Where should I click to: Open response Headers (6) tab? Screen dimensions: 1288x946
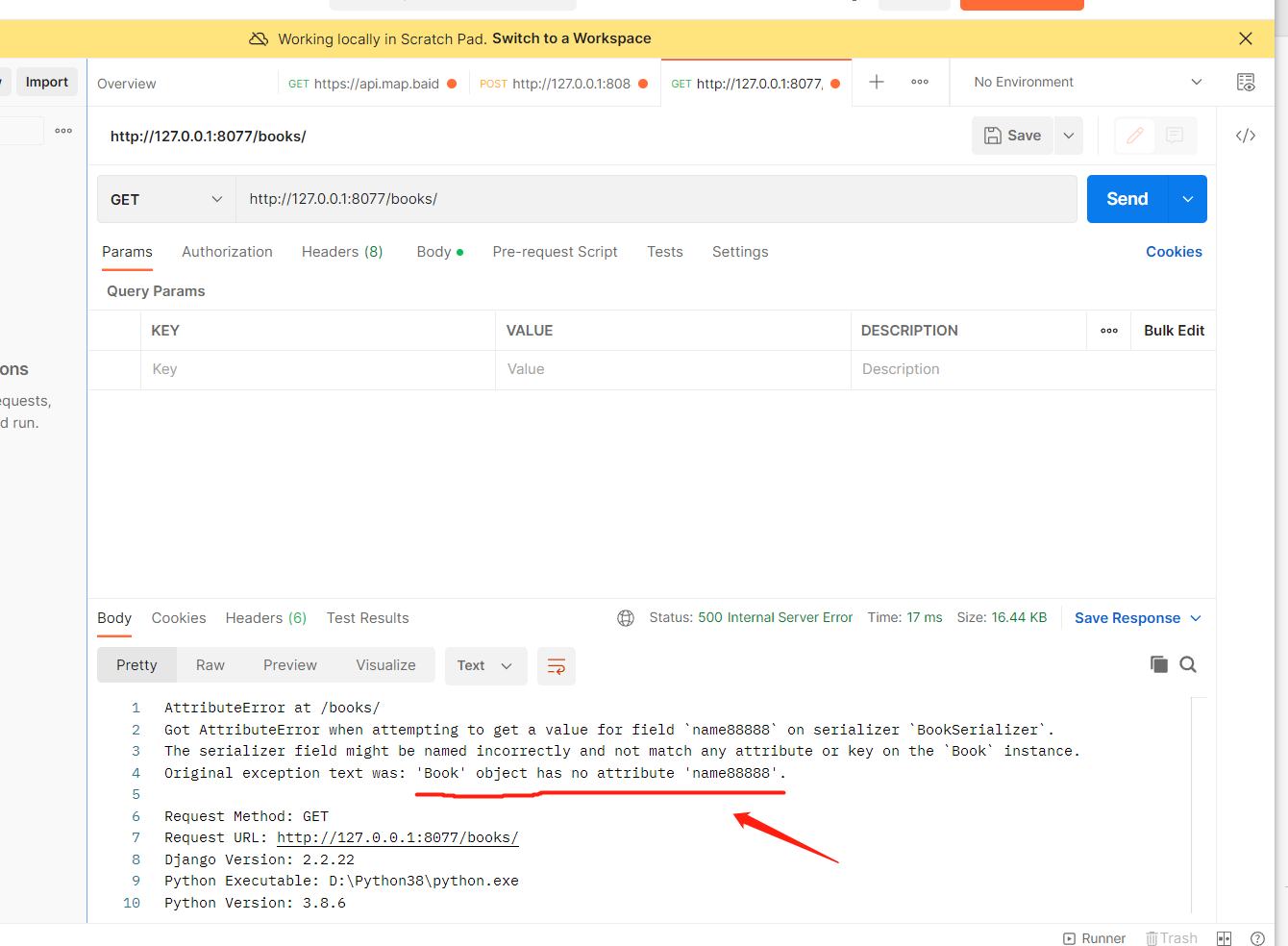click(266, 618)
